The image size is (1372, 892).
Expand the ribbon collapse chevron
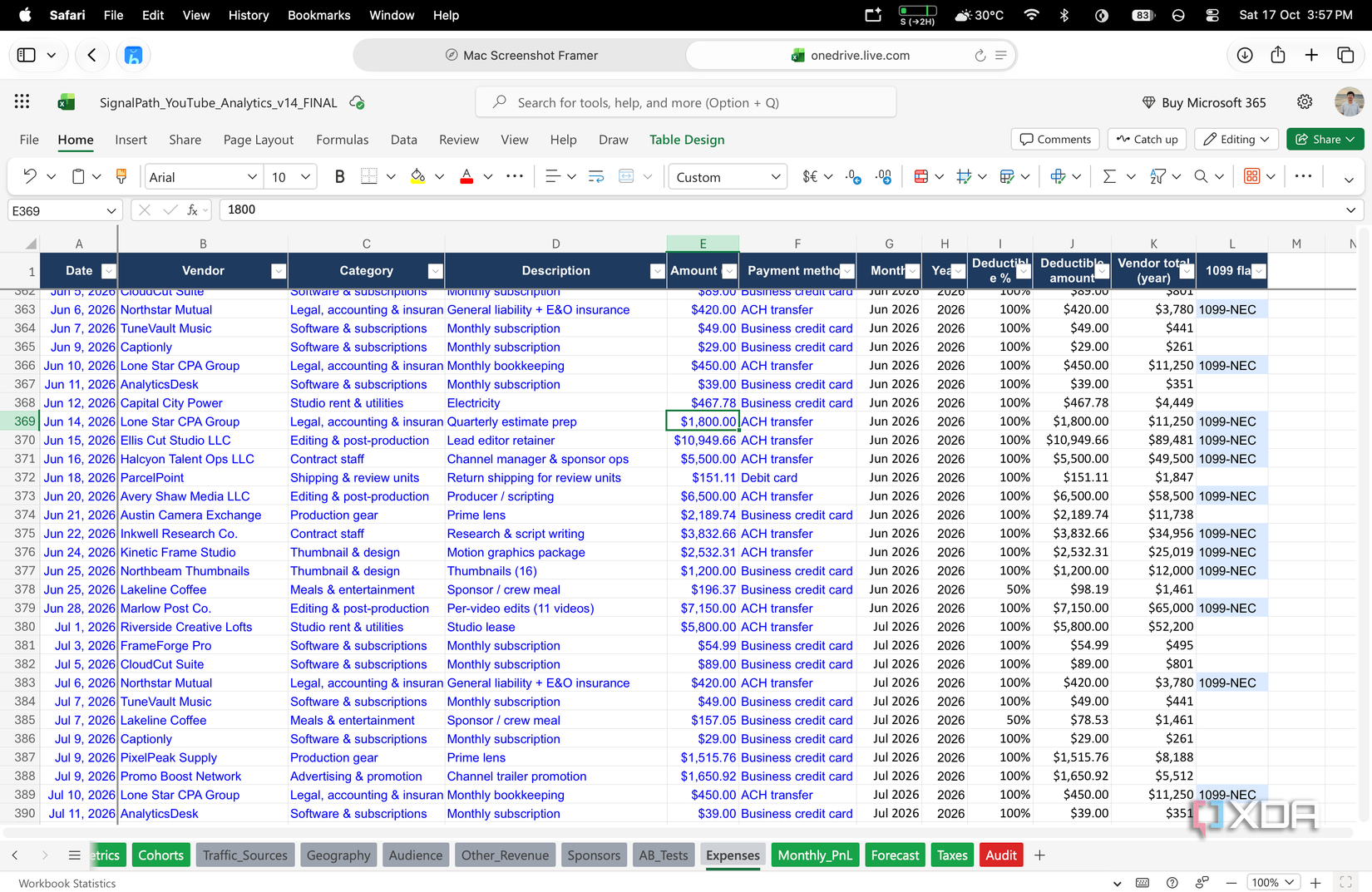1349,179
